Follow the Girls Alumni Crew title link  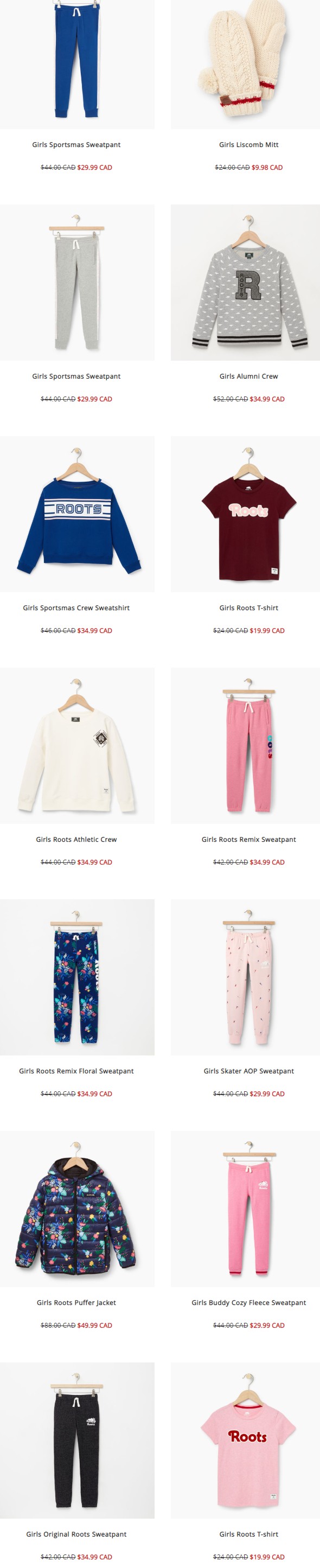[x=249, y=376]
